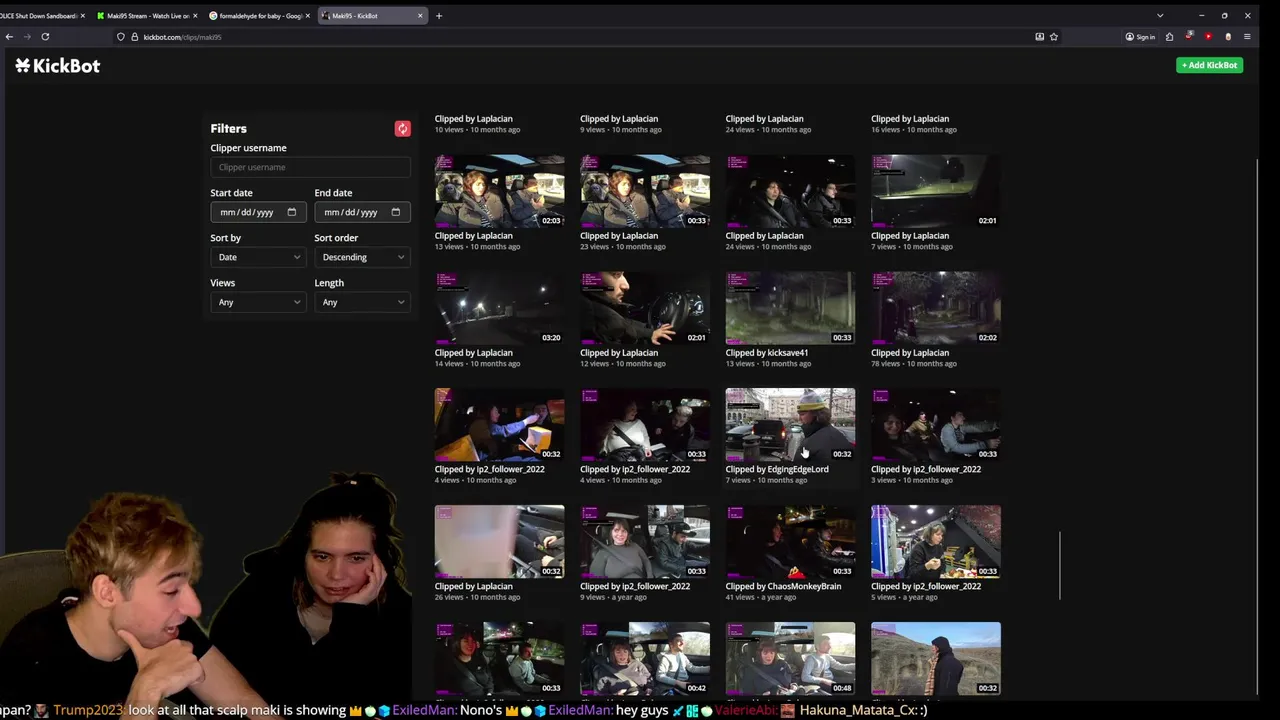Click the red YouTube extension icon
1280x720 pixels.
[1208, 37]
